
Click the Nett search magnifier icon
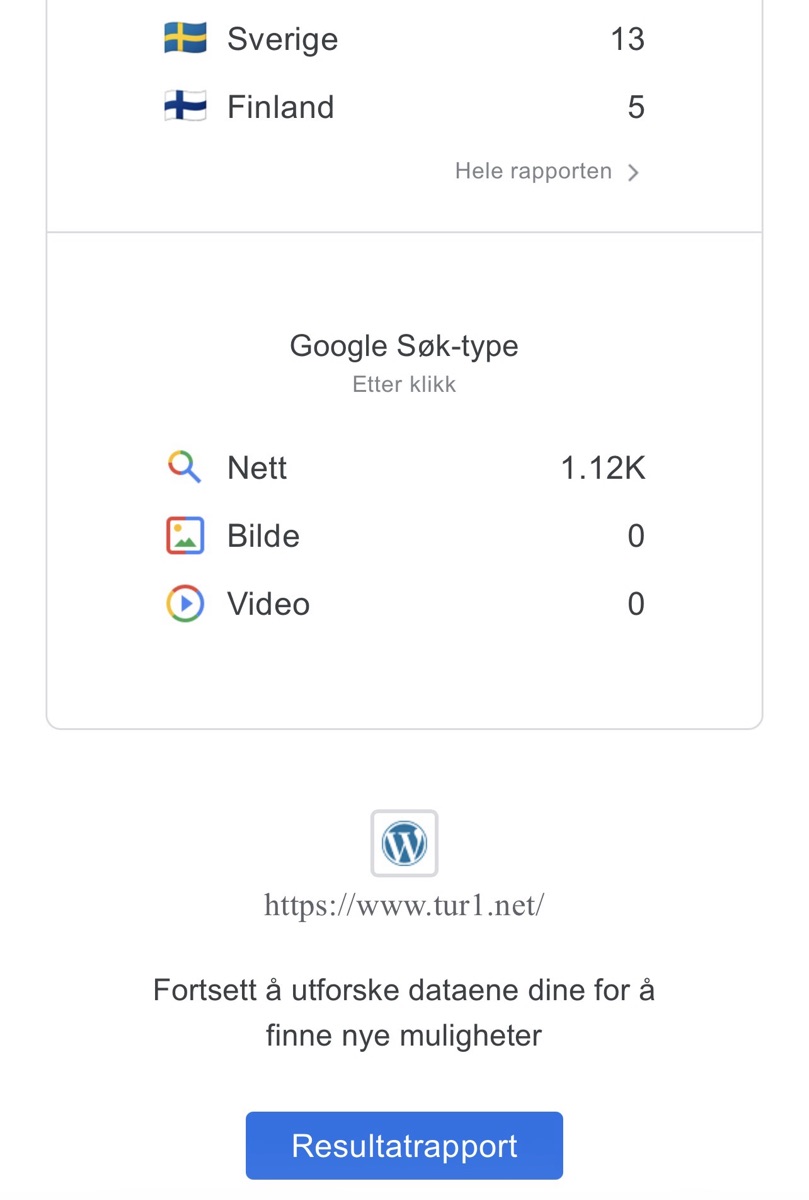(184, 467)
